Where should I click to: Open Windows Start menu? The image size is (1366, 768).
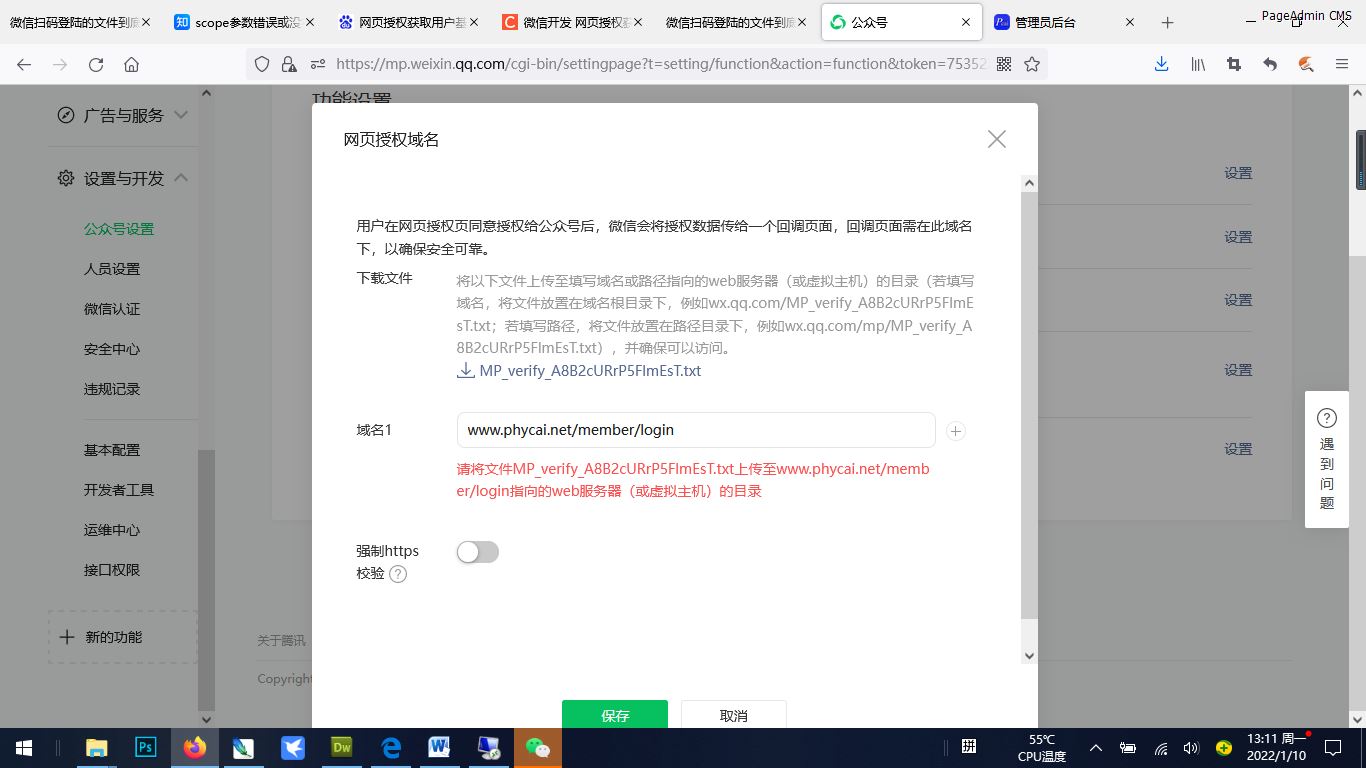coord(24,748)
